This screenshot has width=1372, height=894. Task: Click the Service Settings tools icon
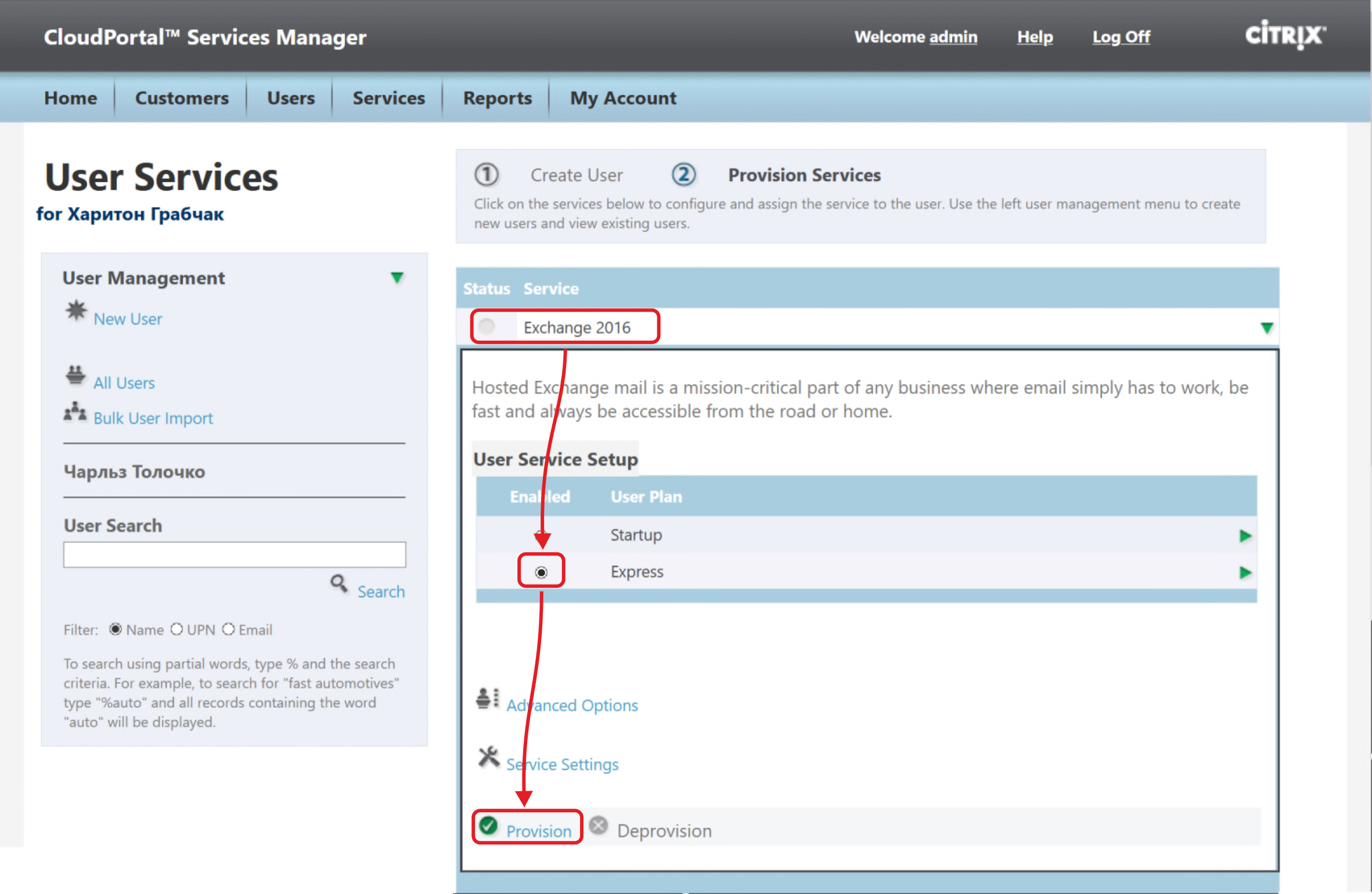[489, 757]
